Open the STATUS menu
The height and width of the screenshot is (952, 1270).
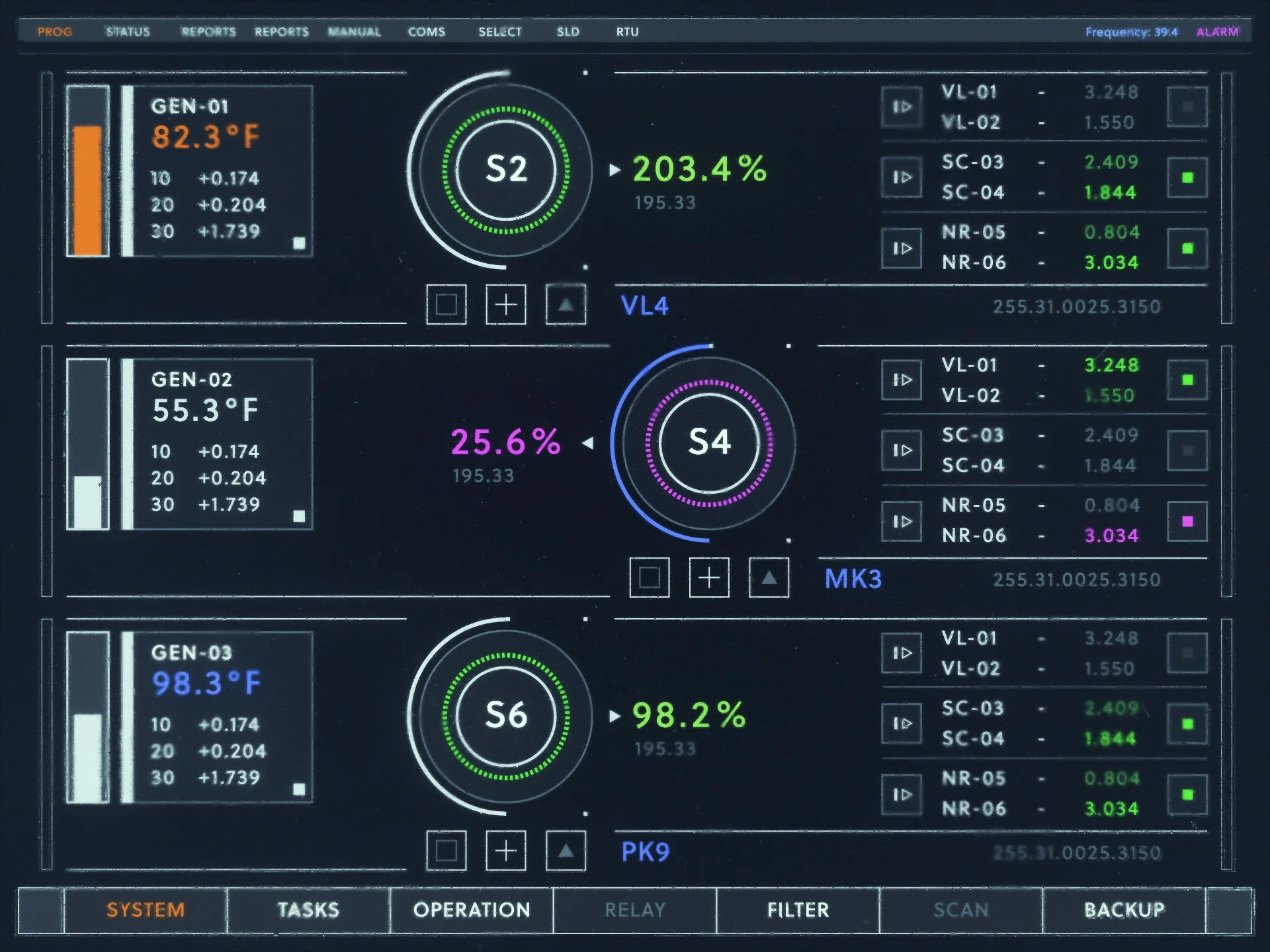tap(128, 32)
